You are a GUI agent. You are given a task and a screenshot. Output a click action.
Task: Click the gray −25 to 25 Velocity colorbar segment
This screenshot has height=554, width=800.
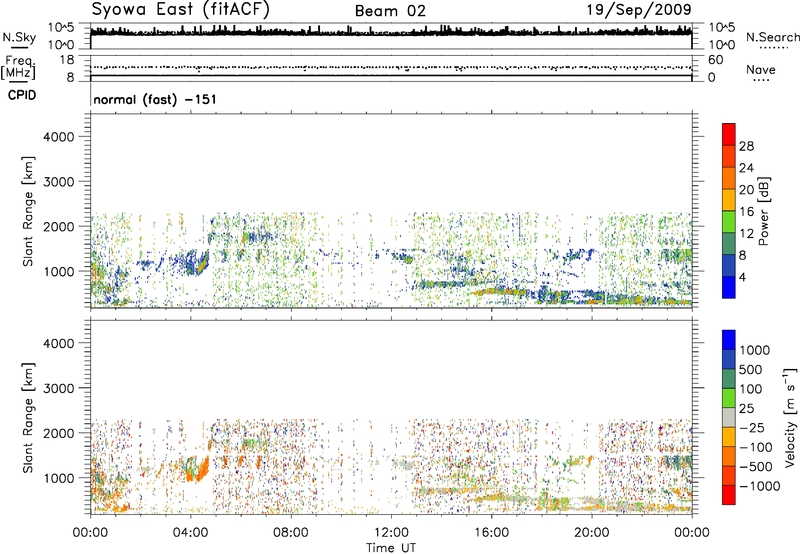(x=729, y=417)
